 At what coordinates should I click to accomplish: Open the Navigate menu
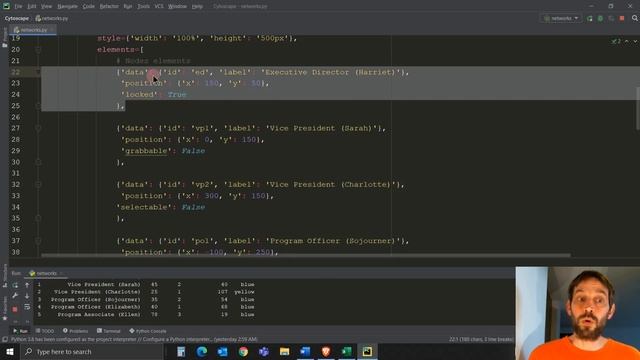click(67, 7)
